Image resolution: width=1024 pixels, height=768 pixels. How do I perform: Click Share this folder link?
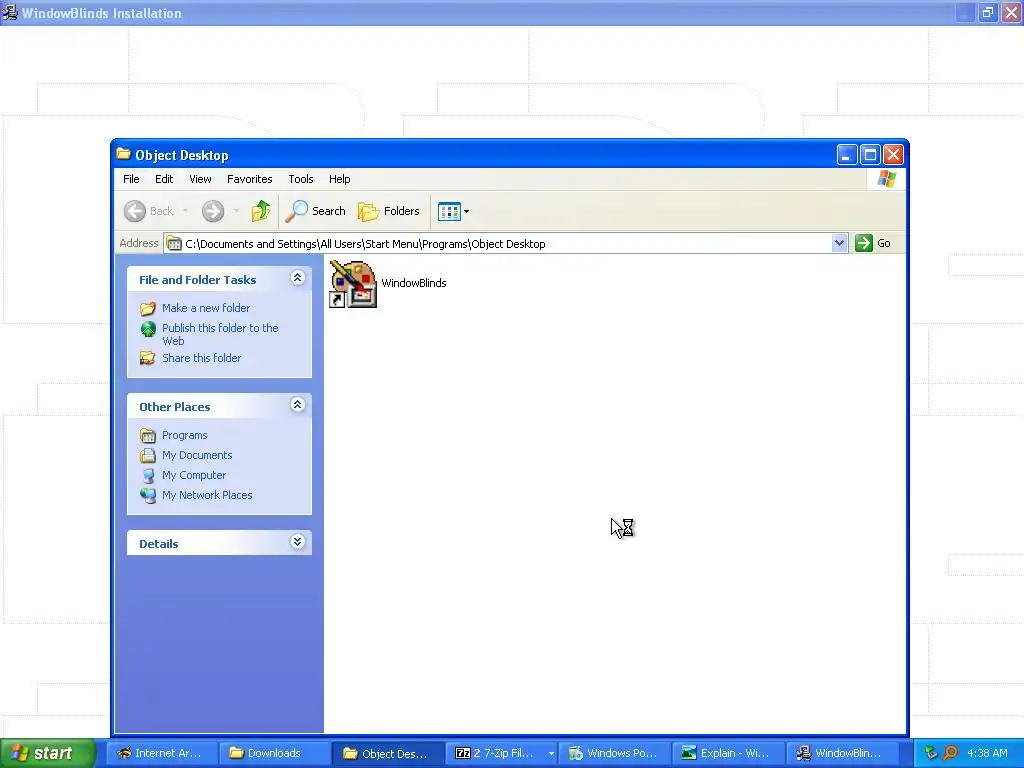[x=201, y=358]
